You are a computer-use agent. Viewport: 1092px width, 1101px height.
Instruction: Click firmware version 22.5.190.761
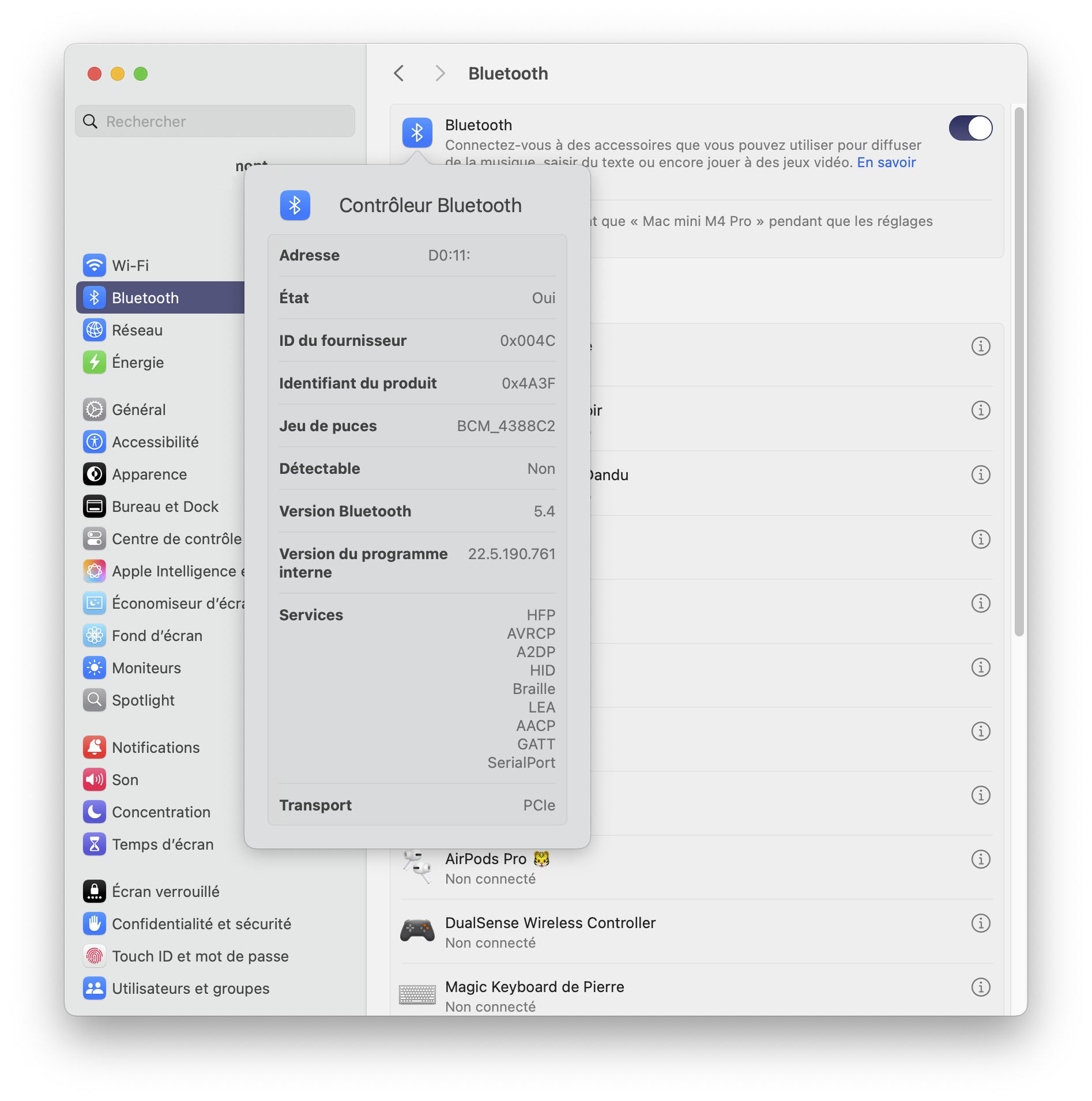click(511, 554)
